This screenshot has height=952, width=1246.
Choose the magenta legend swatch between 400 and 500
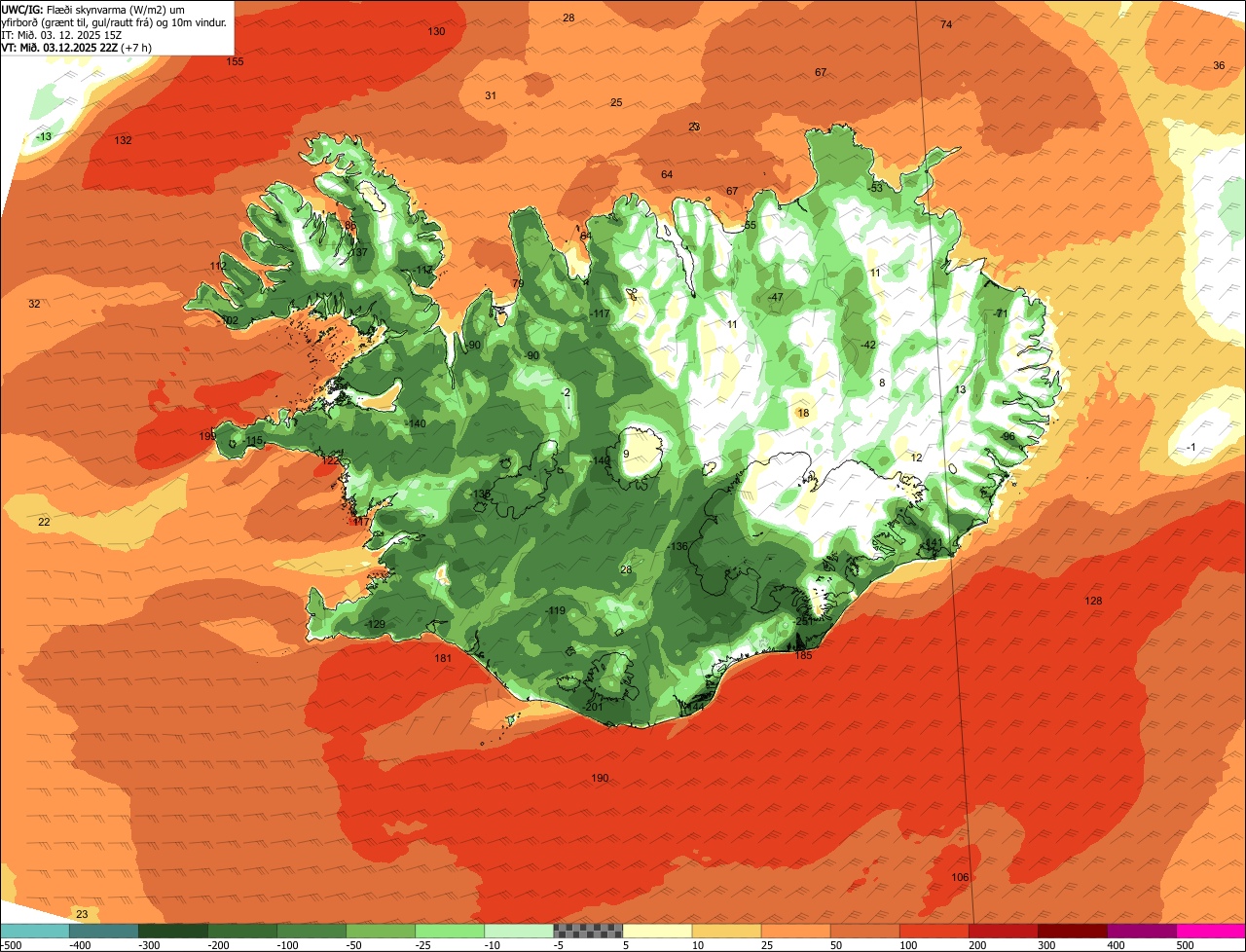1142,931
